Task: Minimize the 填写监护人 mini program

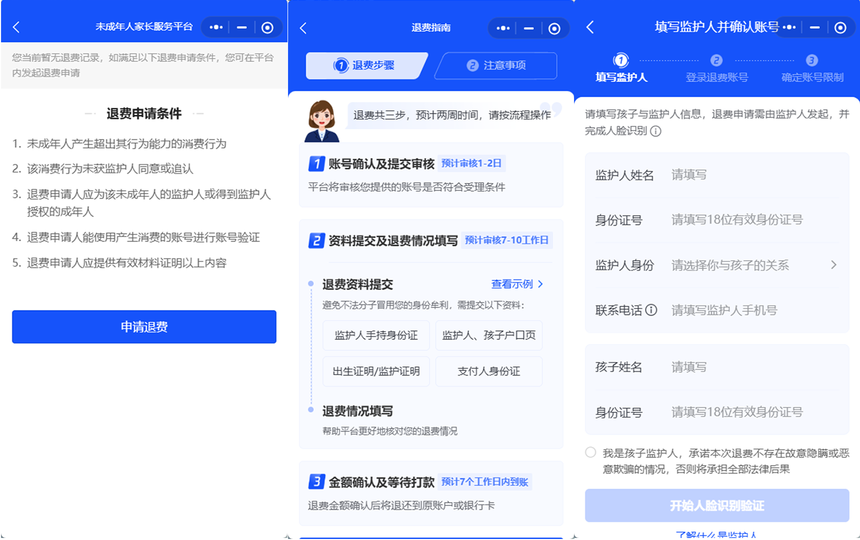Action: (815, 27)
